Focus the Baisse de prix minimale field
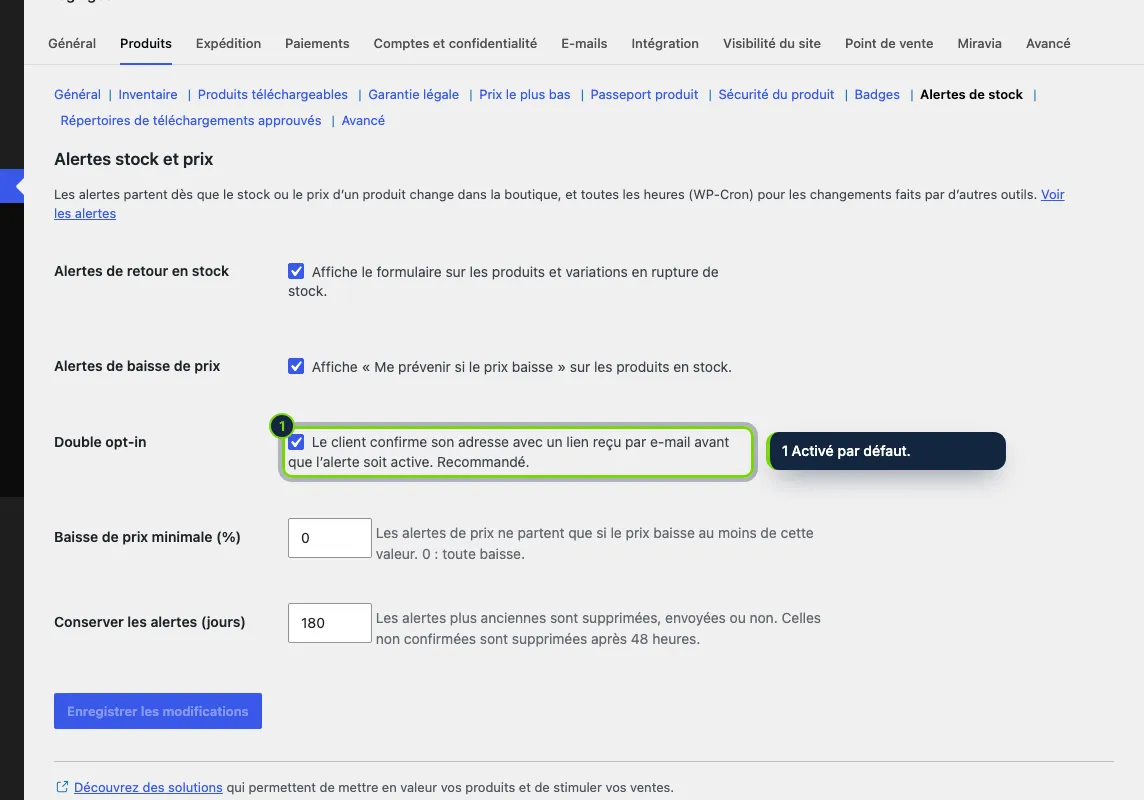The image size is (1144, 800). (x=330, y=538)
